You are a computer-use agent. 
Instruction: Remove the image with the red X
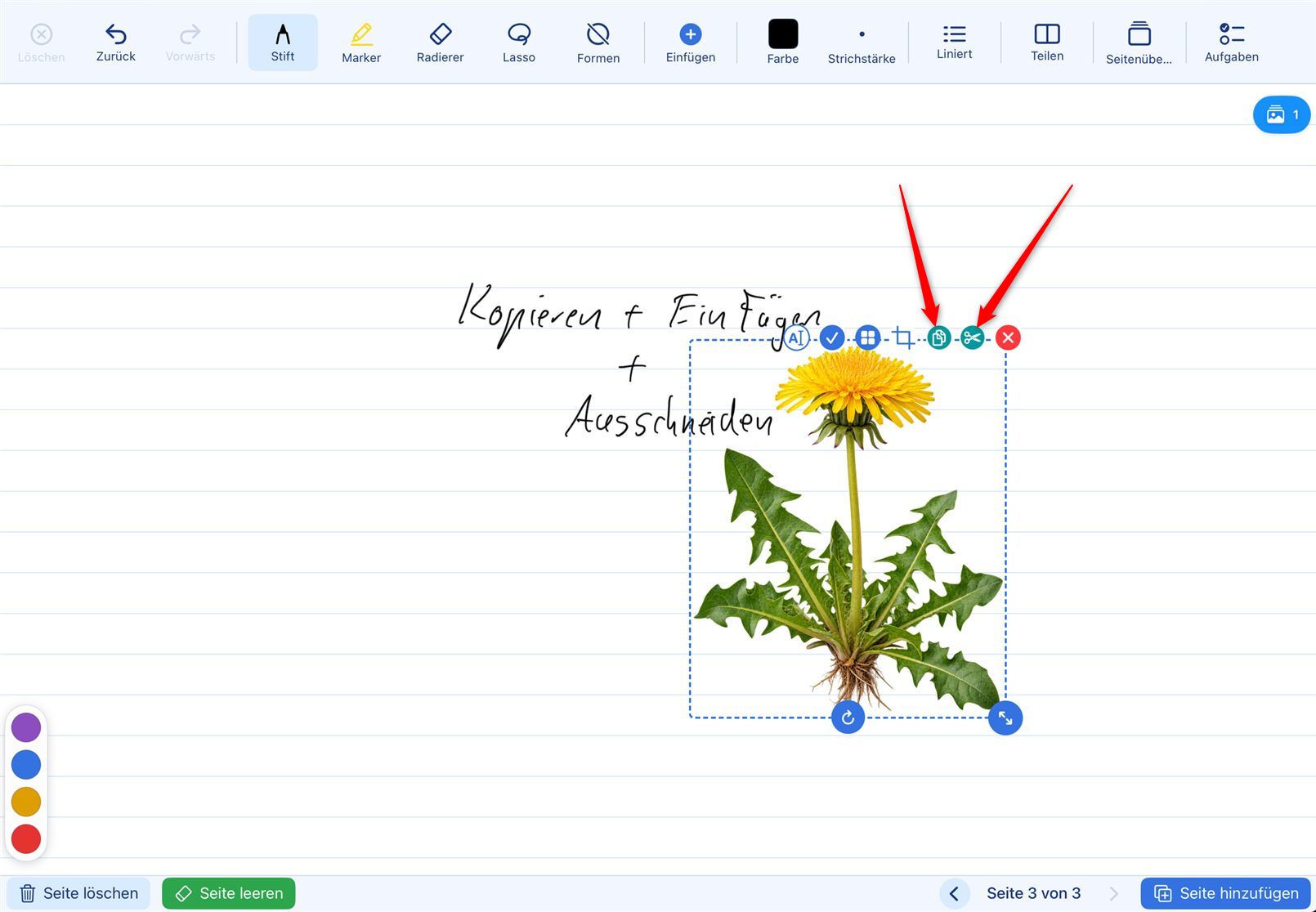pos(1008,338)
